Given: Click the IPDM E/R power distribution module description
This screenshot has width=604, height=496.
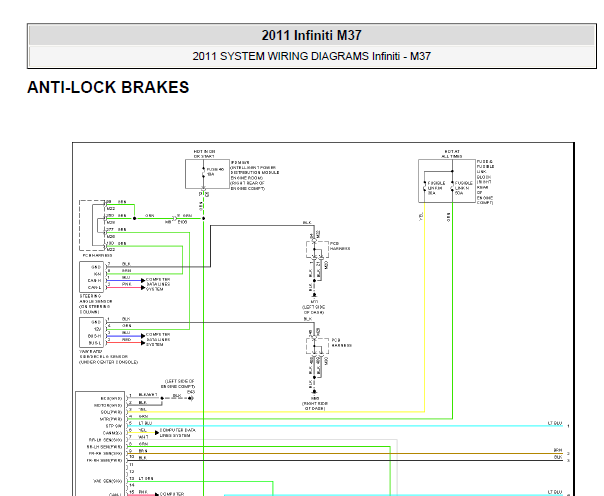Looking at the screenshot, I should coord(254,175).
